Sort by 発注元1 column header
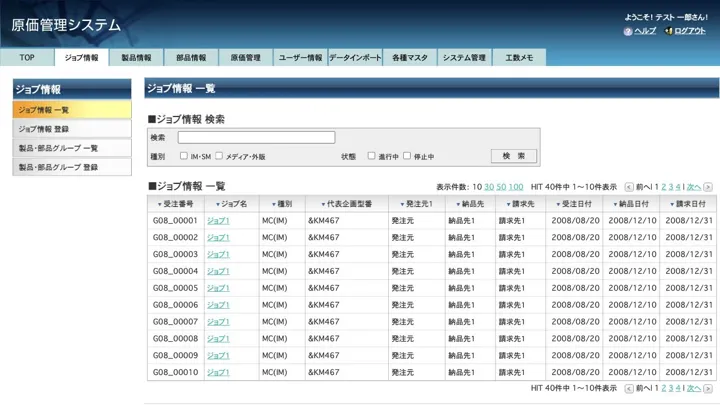The image size is (720, 405). 416,204
